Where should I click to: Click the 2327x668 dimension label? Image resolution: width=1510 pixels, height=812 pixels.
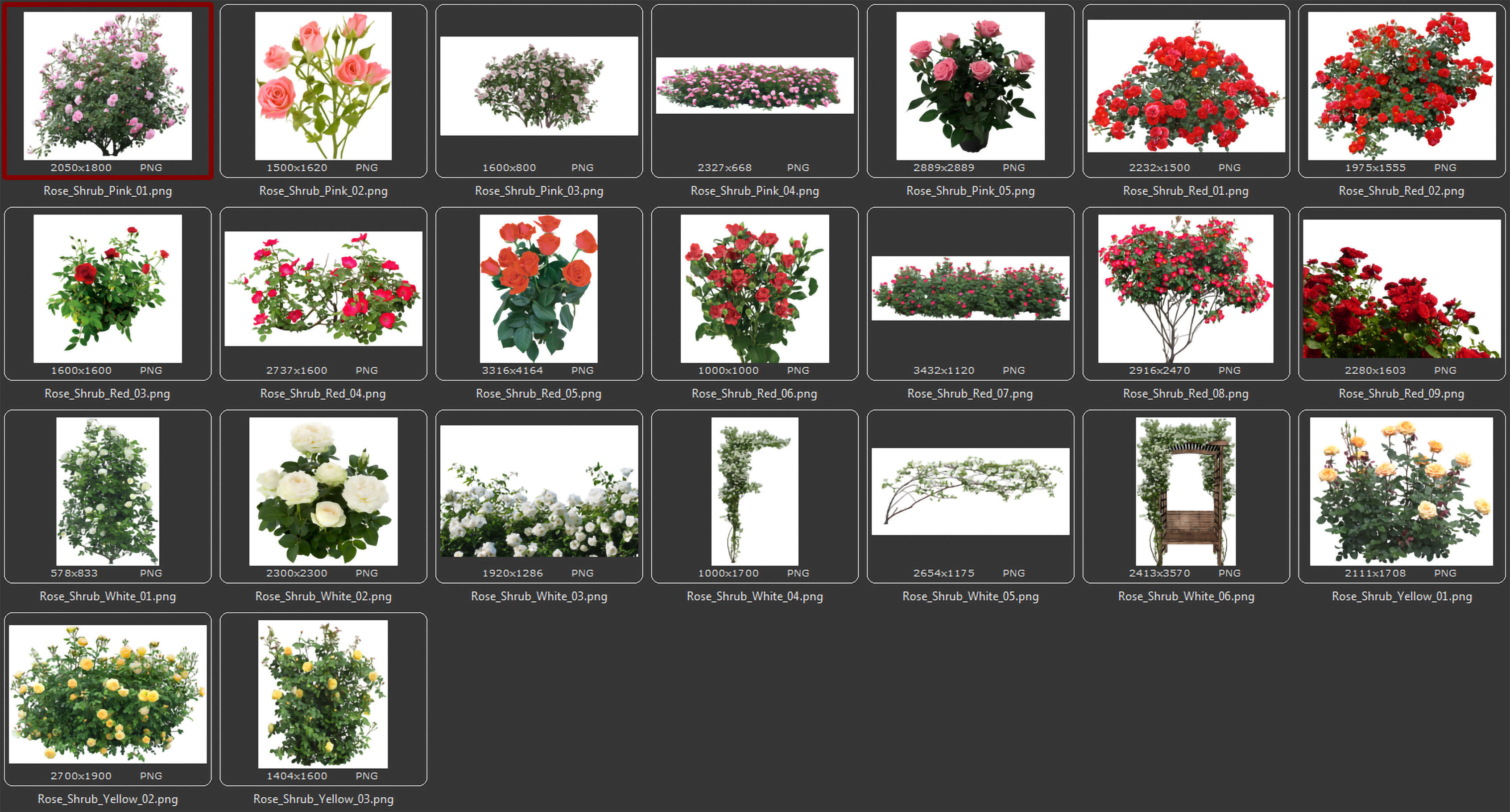point(724,168)
